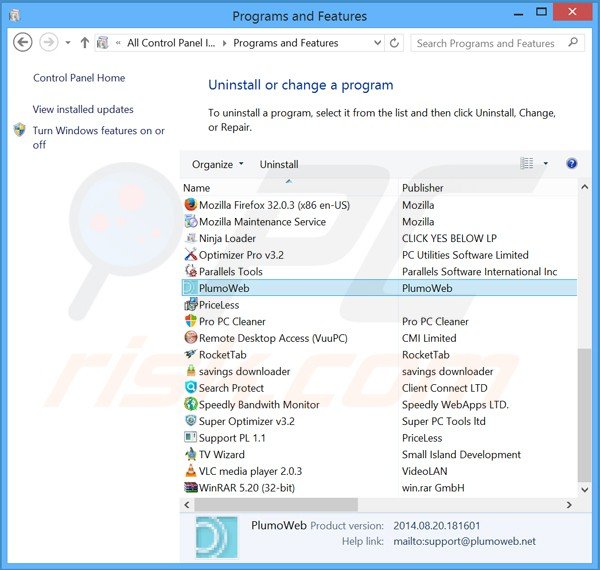Expand the view options dropdown arrow
Viewport: 600px width, 570px height.
546,164
